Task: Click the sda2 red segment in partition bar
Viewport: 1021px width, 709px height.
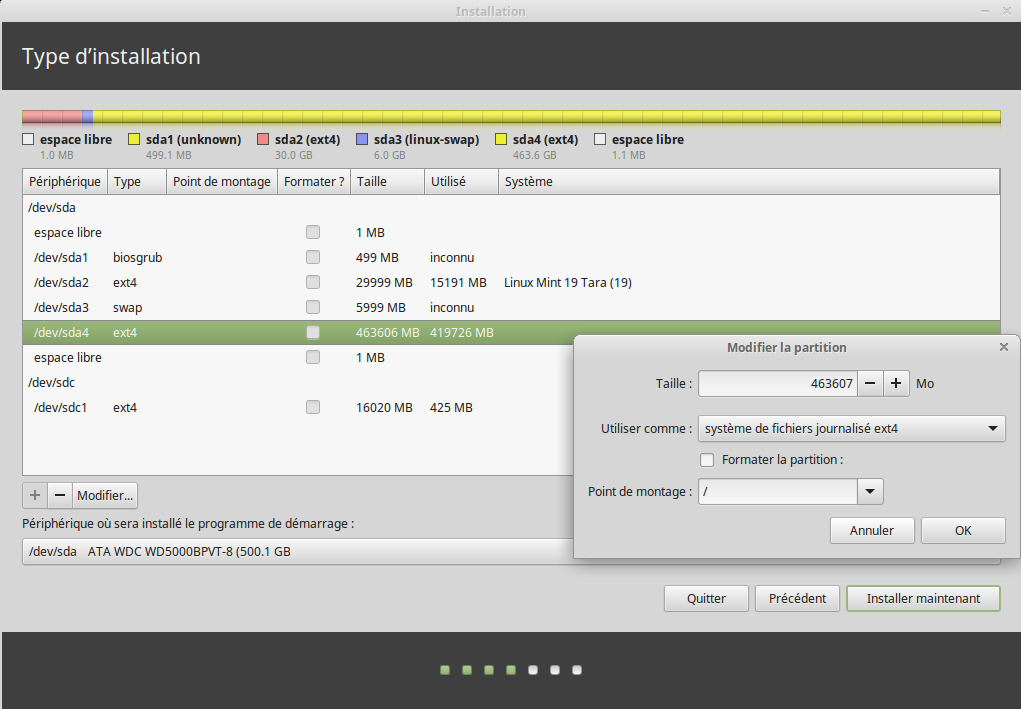Action: tap(52, 117)
